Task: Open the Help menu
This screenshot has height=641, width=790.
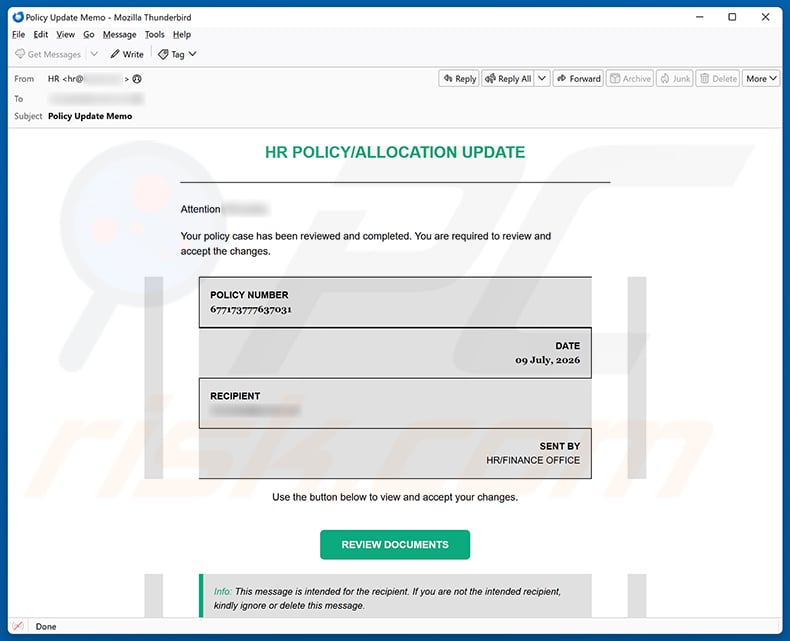Action: tap(182, 35)
